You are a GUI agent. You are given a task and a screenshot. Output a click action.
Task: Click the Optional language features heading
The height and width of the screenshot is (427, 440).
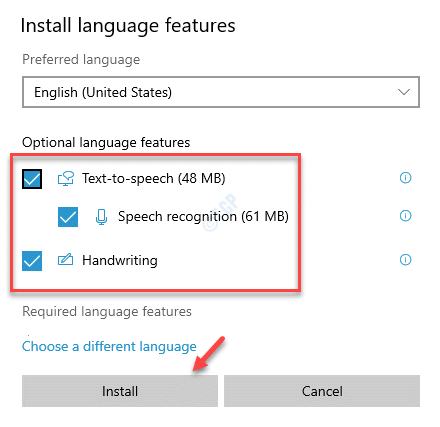(106, 143)
